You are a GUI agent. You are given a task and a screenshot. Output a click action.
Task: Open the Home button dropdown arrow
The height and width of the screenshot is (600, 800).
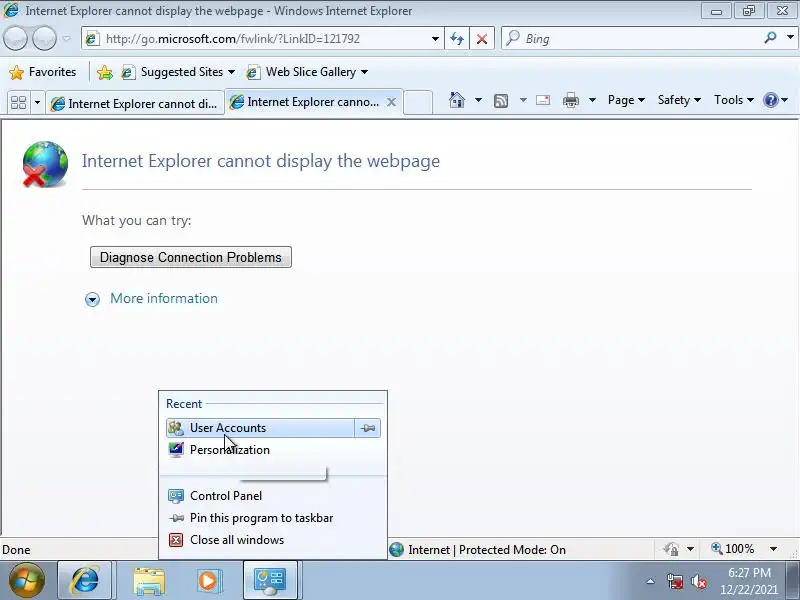click(478, 100)
